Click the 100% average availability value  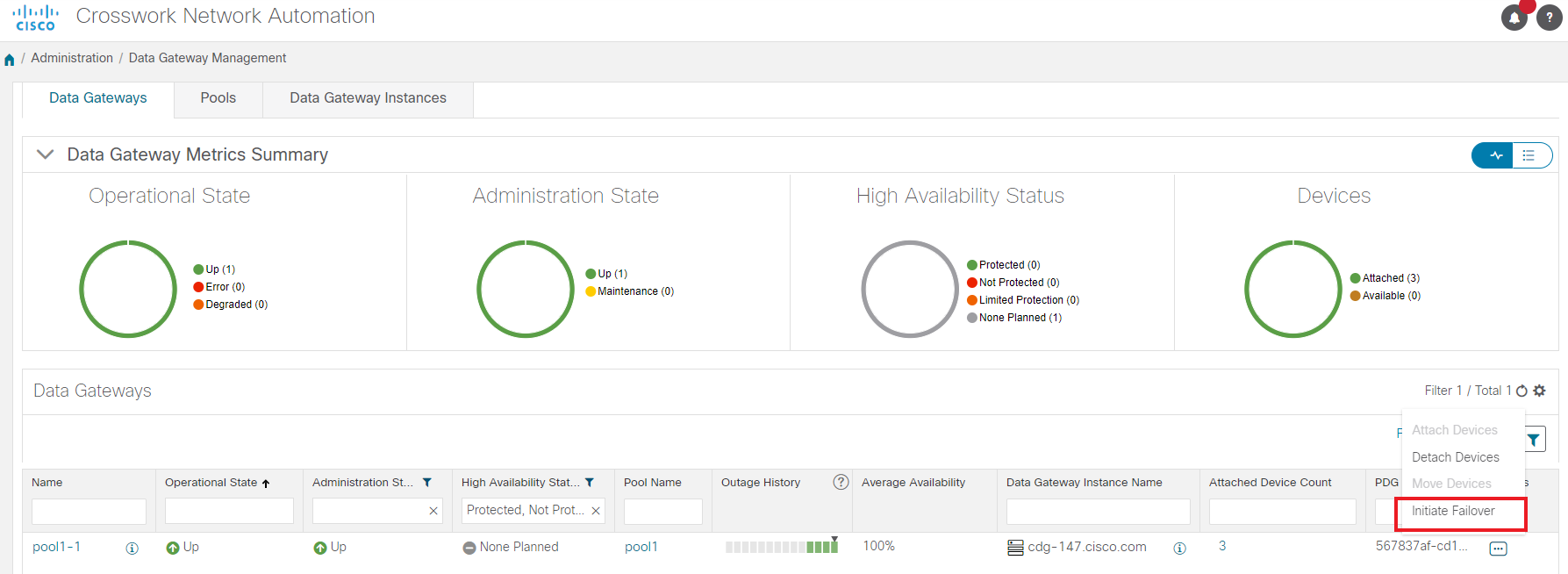point(878,546)
